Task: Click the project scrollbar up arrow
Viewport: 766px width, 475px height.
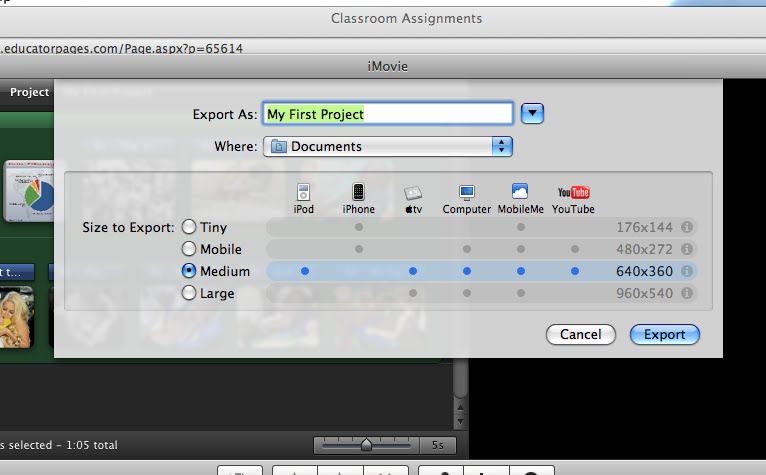Action: [x=460, y=407]
